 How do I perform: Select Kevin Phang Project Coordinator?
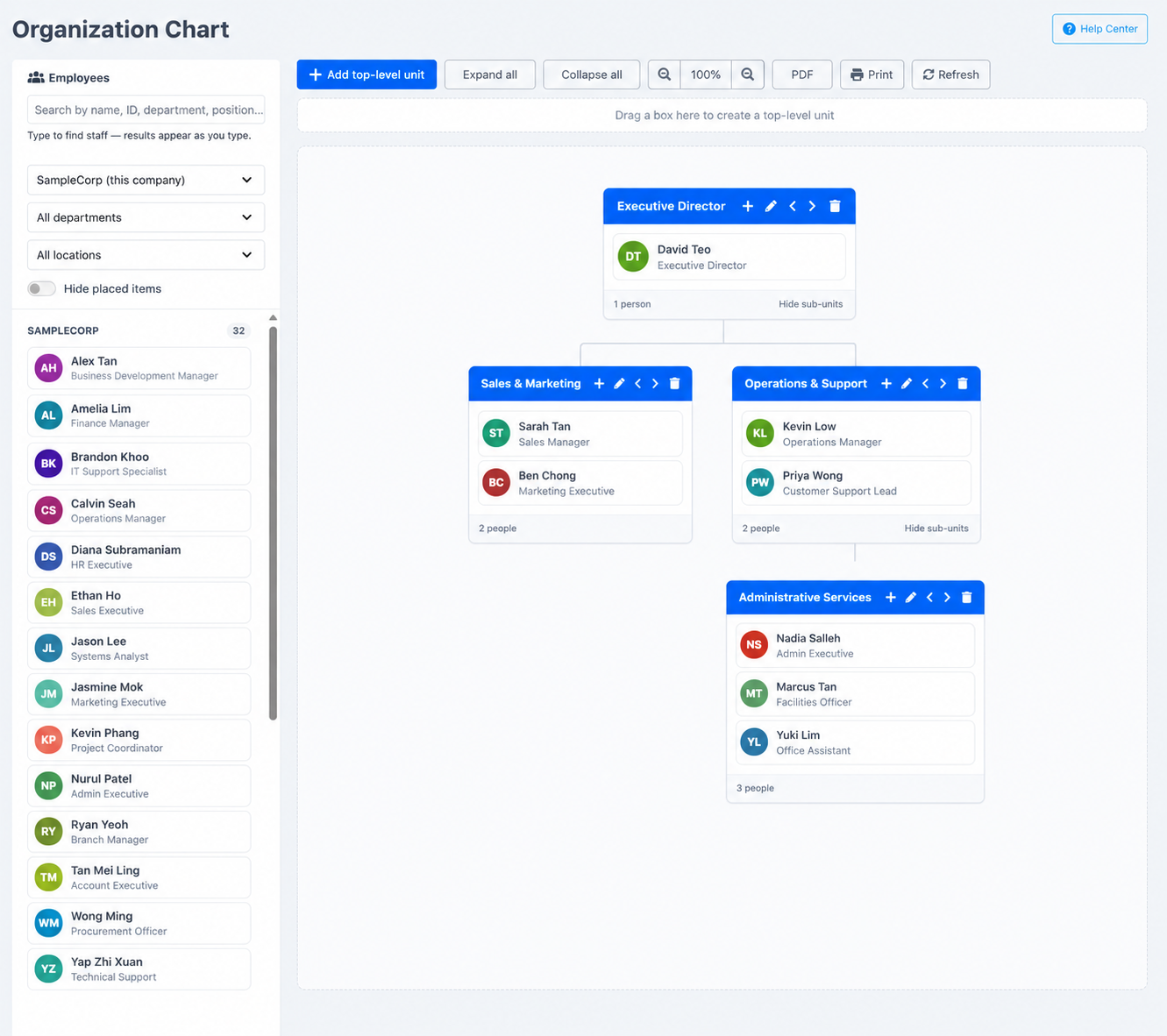click(x=139, y=740)
